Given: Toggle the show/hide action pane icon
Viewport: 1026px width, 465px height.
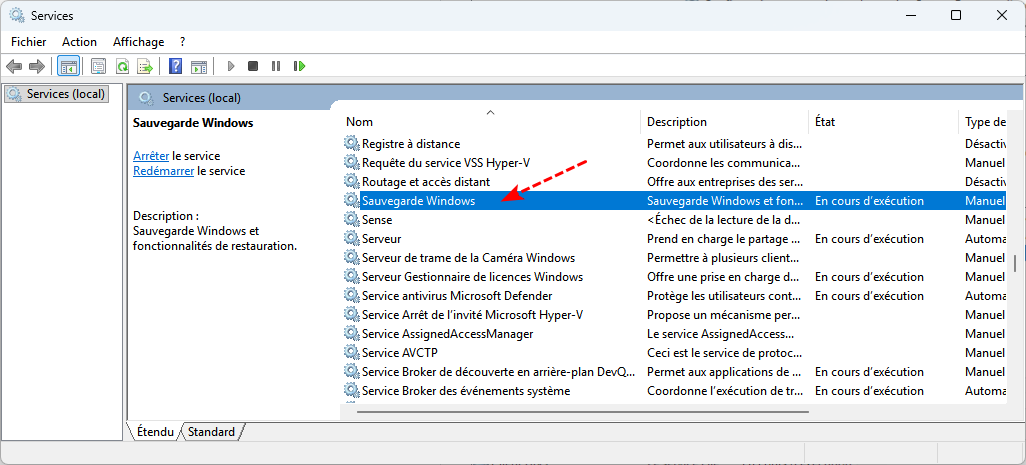Looking at the screenshot, I should pos(198,66).
